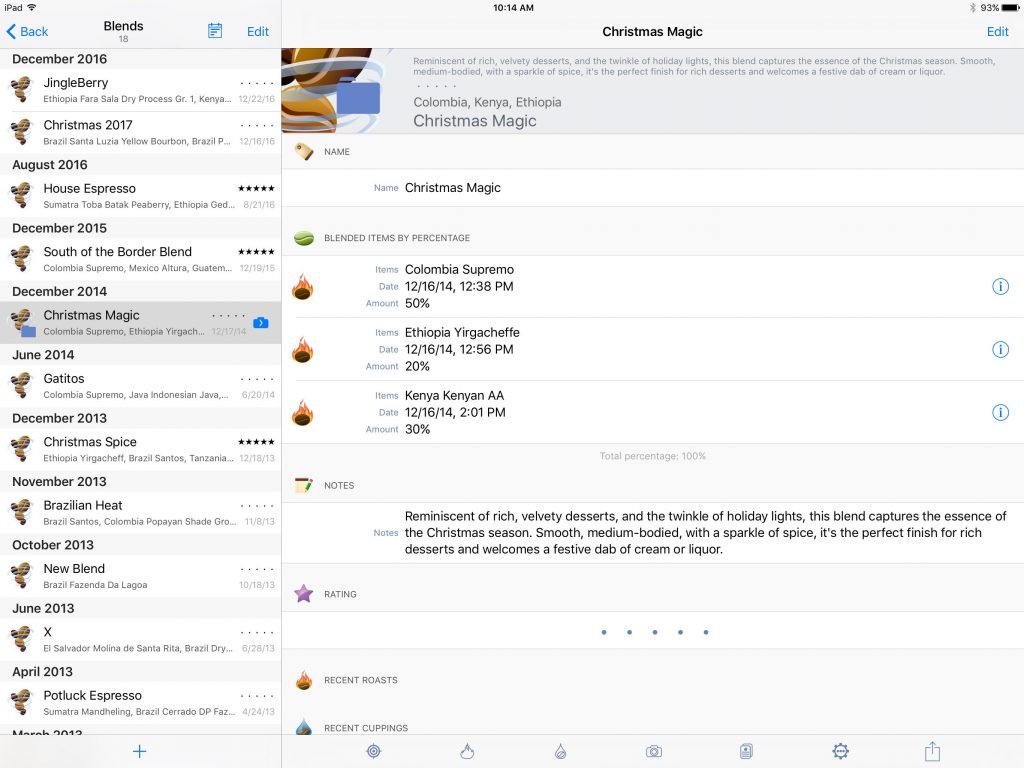Image resolution: width=1024 pixels, height=768 pixels.
Task: Tap the water drop cupping toolbar icon
Action: pyautogui.click(x=560, y=751)
